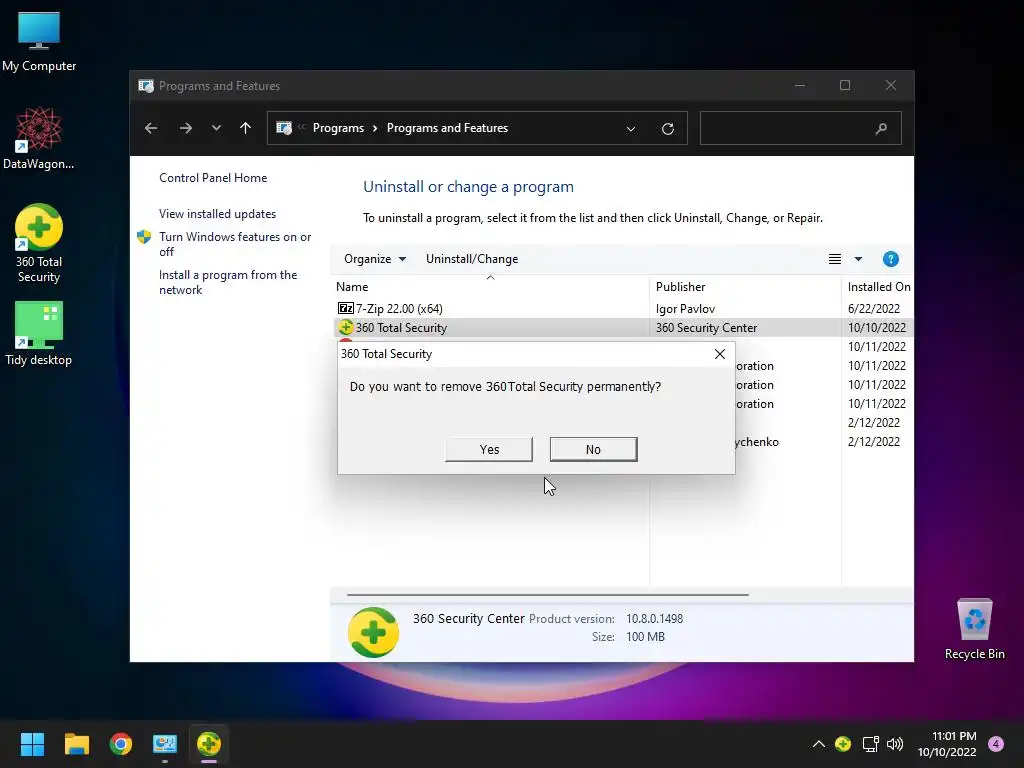Screen dimensions: 1024x768
Task: Go up one folder level
Action: 246,128
